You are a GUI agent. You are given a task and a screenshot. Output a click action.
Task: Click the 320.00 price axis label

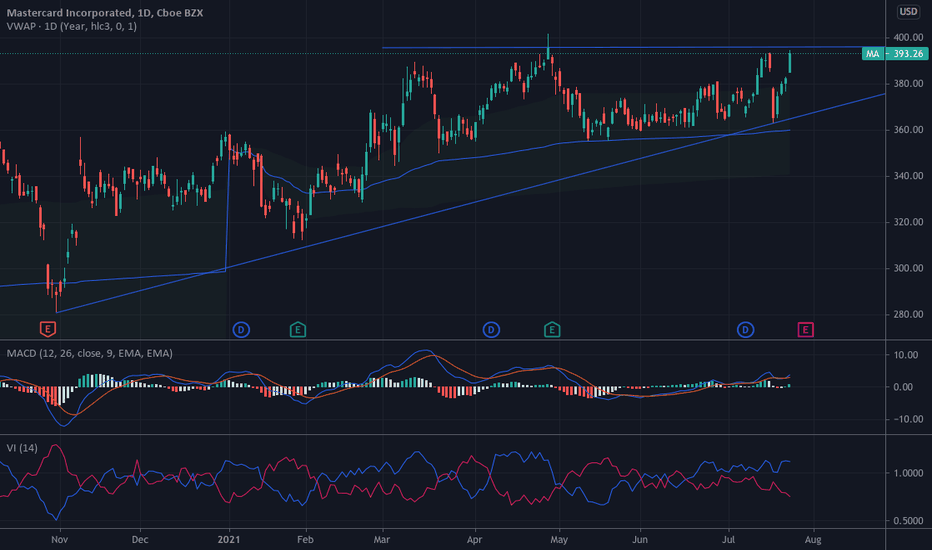[x=908, y=222]
